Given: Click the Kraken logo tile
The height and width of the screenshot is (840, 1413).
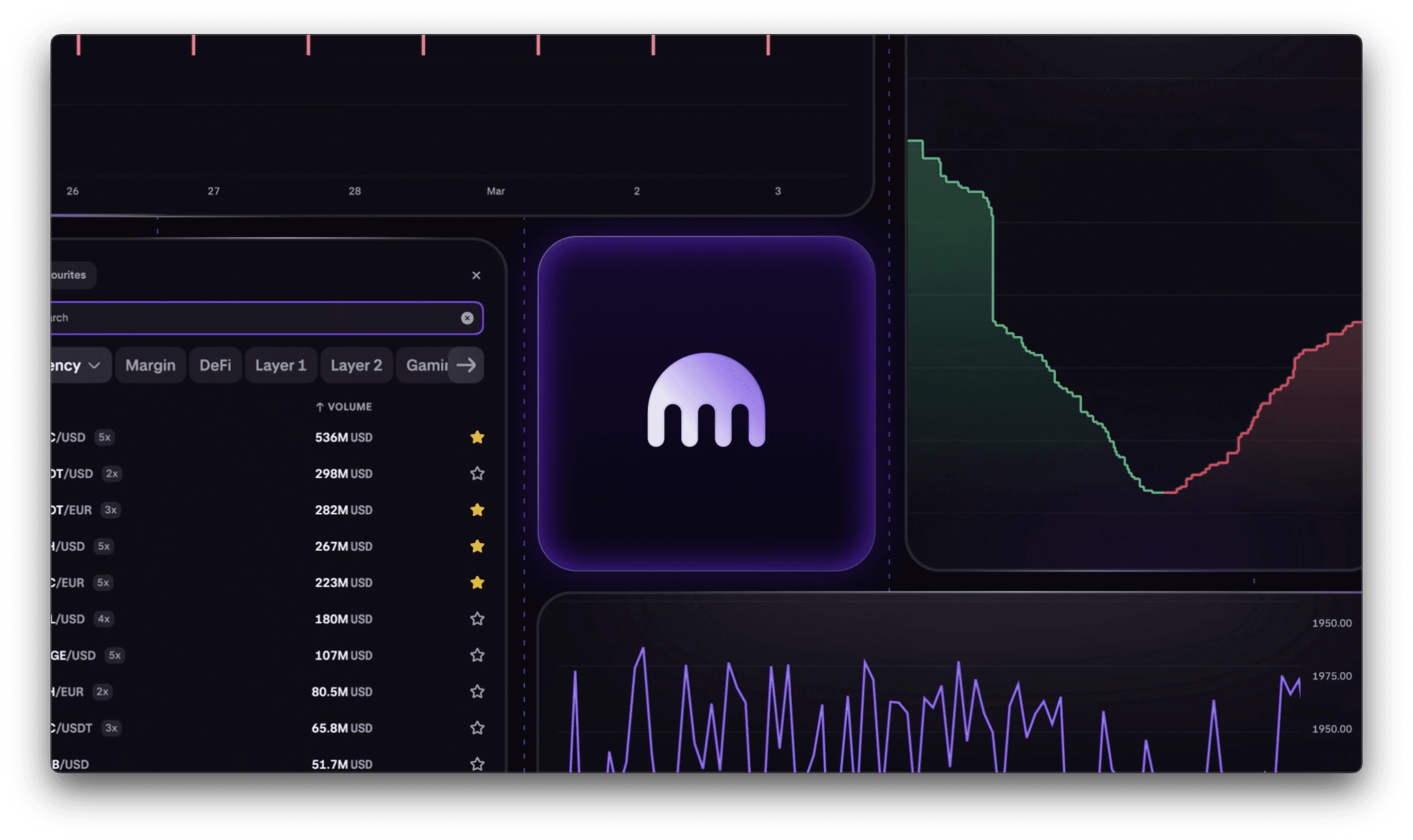Looking at the screenshot, I should click(706, 403).
